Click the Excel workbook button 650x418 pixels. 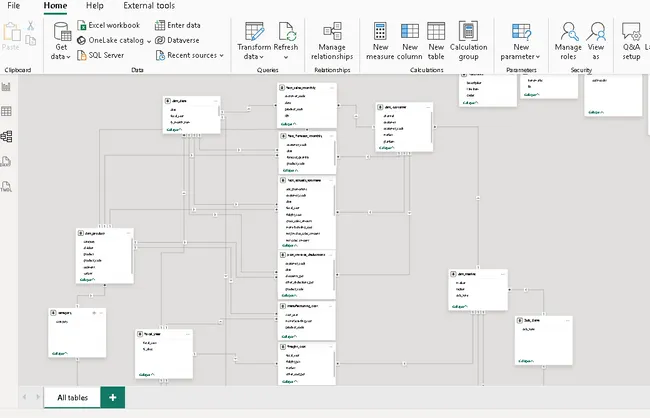(108, 24)
